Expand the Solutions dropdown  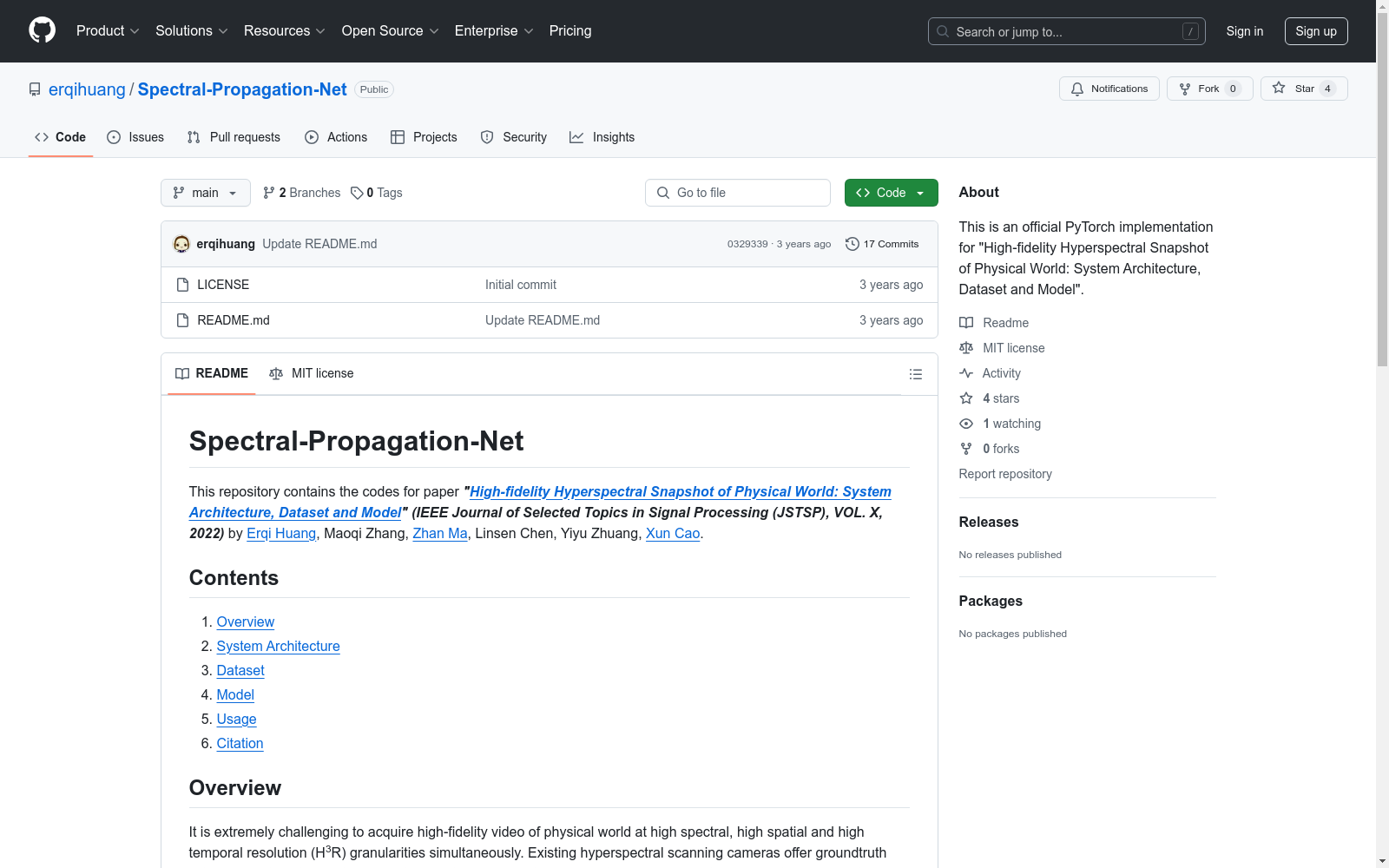click(192, 30)
